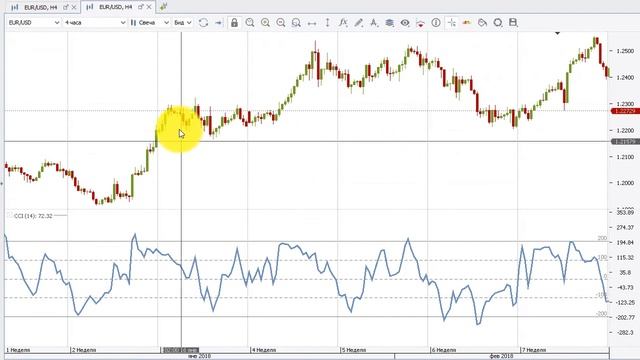This screenshot has width=640, height=360.
Task: Click the small black triangle marker above chart
Action: coord(558,33)
